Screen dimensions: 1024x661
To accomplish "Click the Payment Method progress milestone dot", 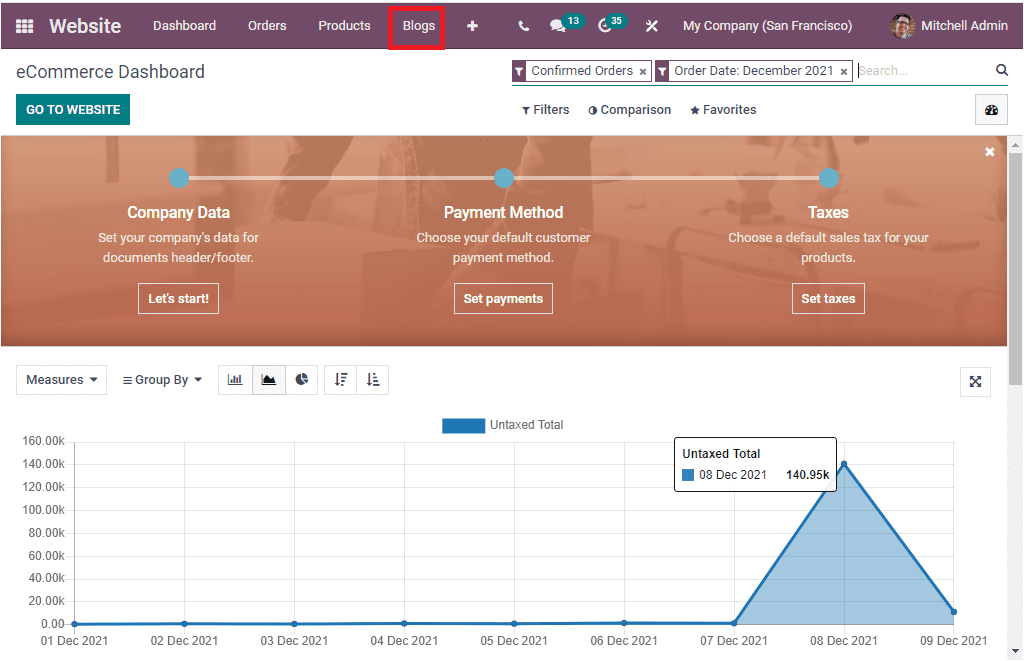I will (504, 178).
